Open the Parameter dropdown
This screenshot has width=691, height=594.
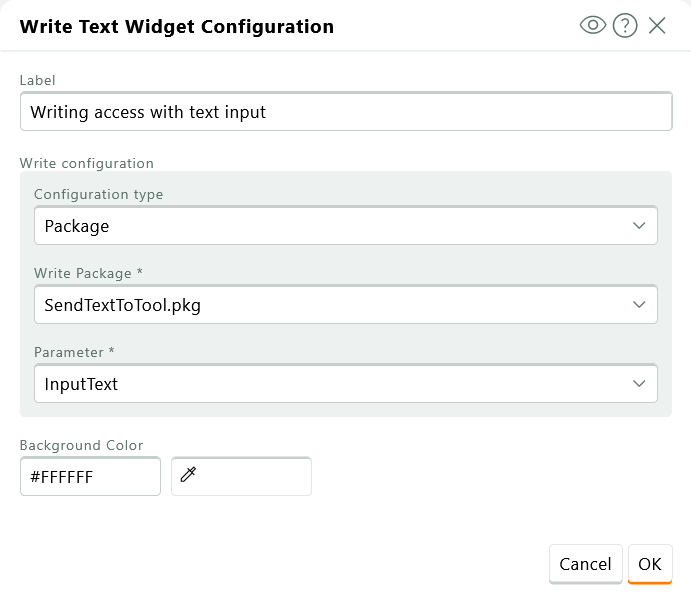346,383
